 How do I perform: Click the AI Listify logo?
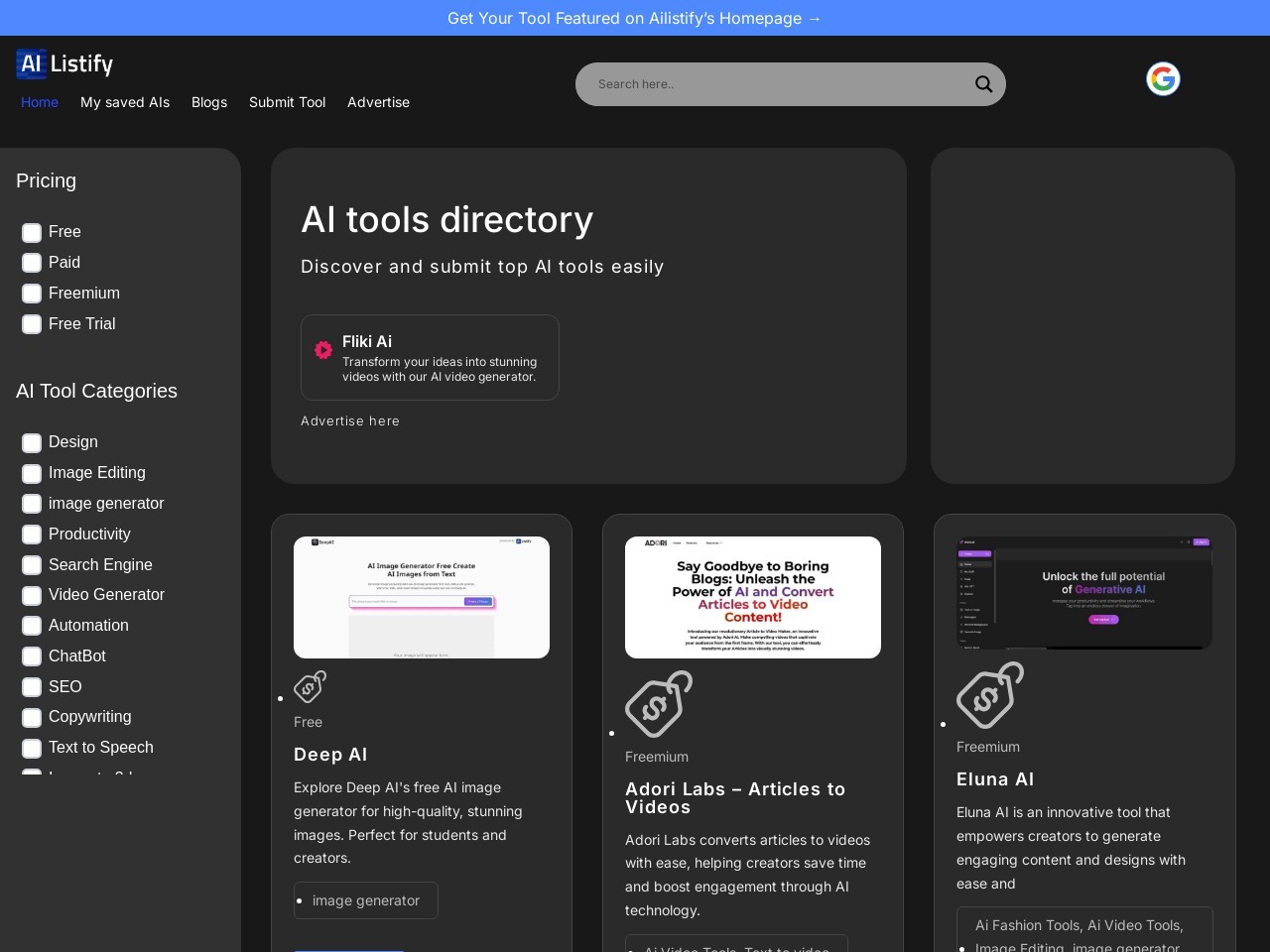pos(64,63)
